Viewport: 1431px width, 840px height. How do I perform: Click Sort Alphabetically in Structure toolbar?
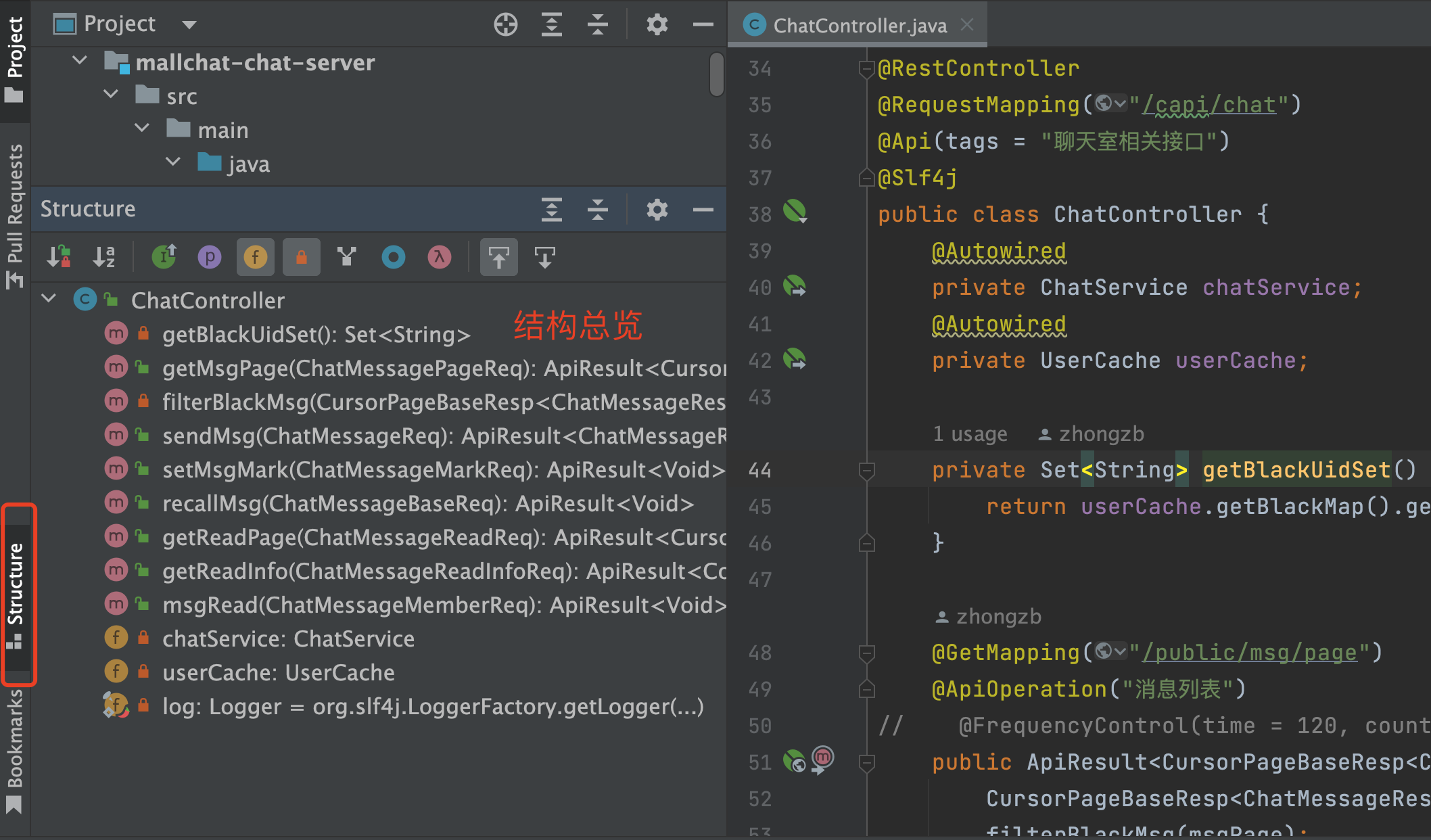tap(104, 257)
